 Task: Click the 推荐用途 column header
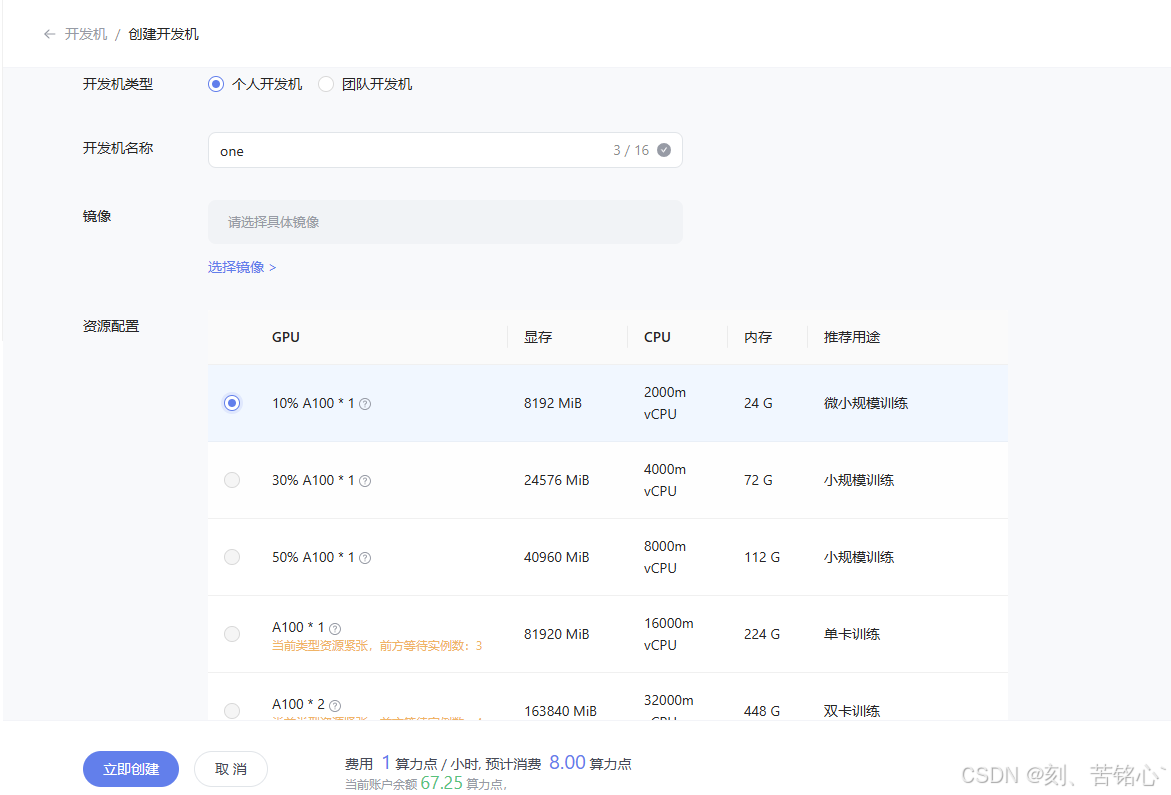coord(852,337)
